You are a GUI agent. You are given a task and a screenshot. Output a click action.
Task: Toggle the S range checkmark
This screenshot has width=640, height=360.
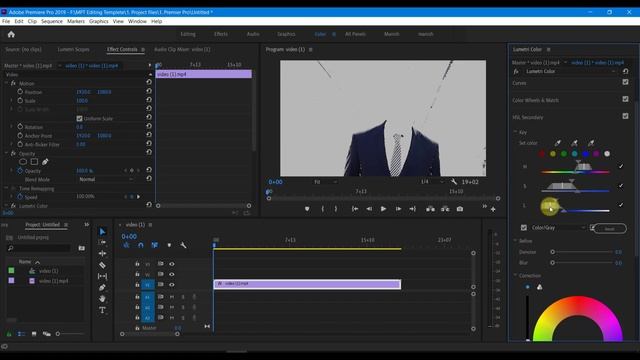tap(621, 186)
